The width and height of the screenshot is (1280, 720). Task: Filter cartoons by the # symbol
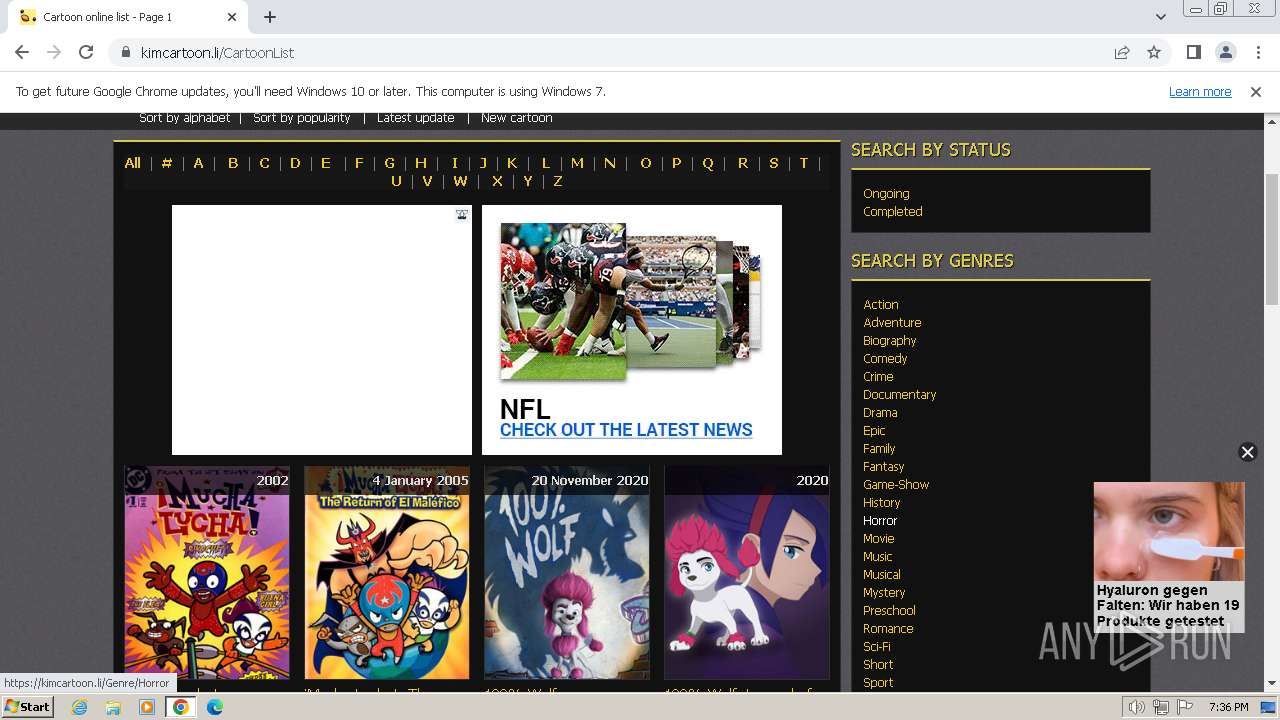pyautogui.click(x=167, y=163)
